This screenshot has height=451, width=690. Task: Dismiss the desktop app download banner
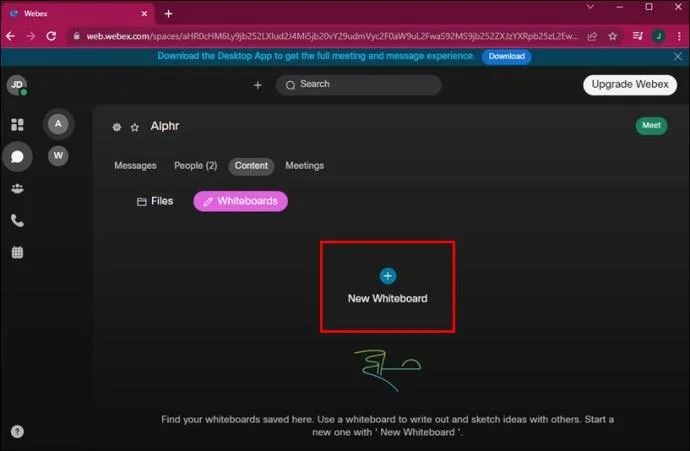[x=677, y=56]
